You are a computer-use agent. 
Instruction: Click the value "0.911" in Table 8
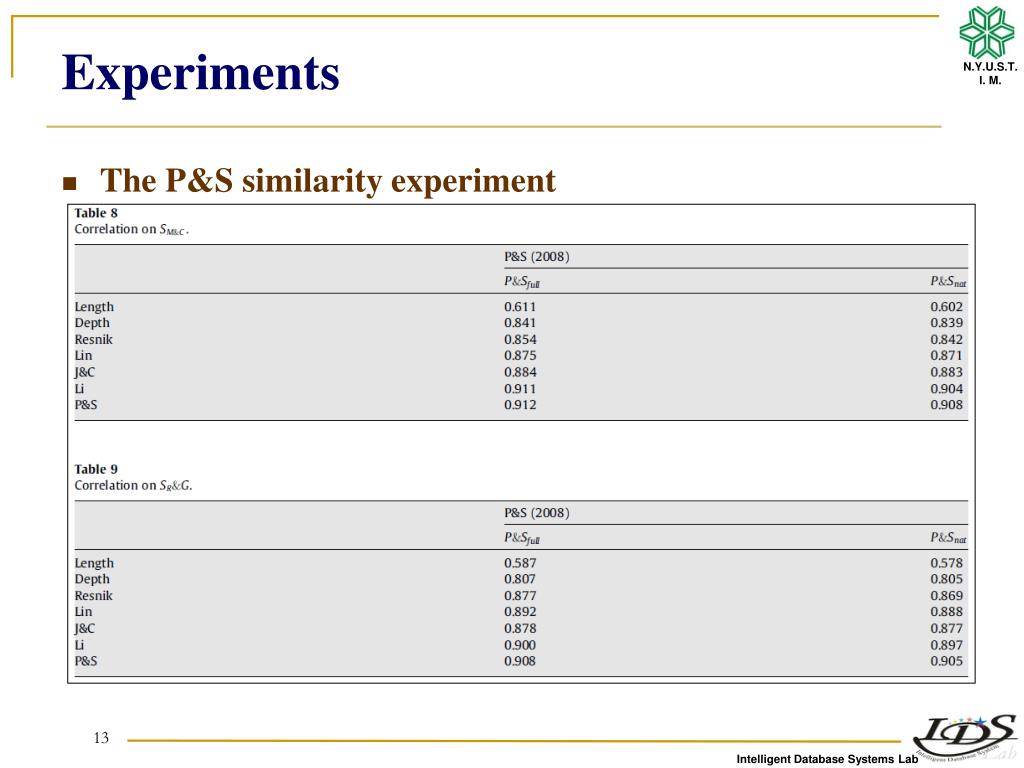pos(520,389)
